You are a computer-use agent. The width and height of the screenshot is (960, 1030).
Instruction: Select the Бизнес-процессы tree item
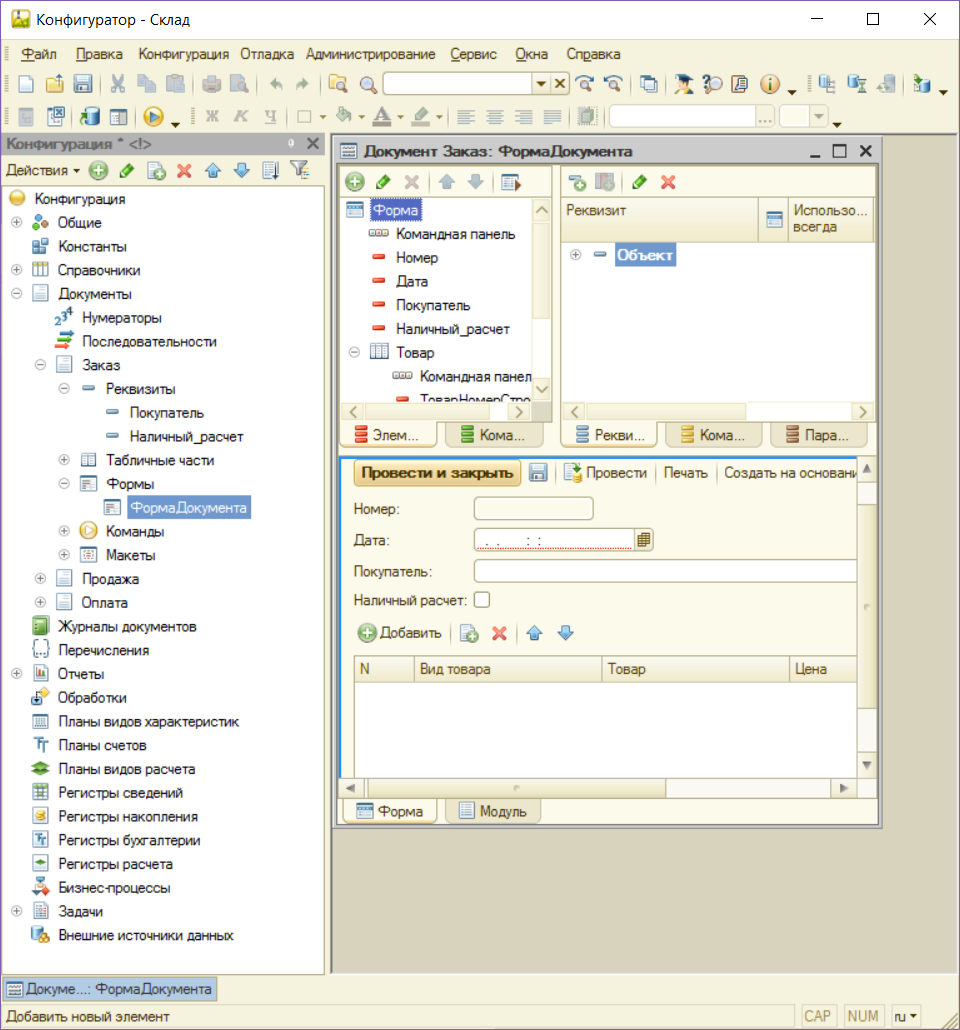(x=114, y=888)
